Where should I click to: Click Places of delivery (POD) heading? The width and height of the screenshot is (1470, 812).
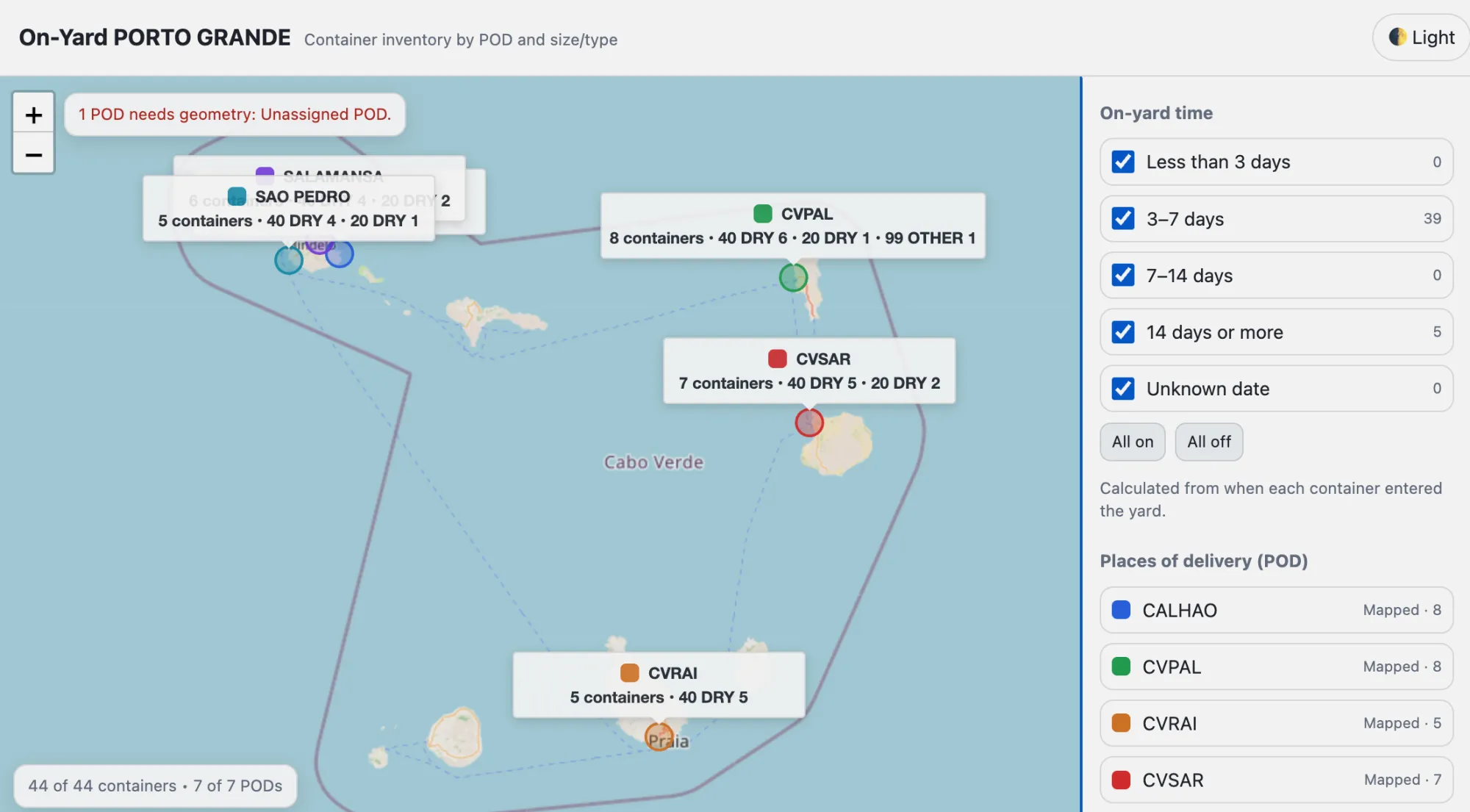[1204, 561]
